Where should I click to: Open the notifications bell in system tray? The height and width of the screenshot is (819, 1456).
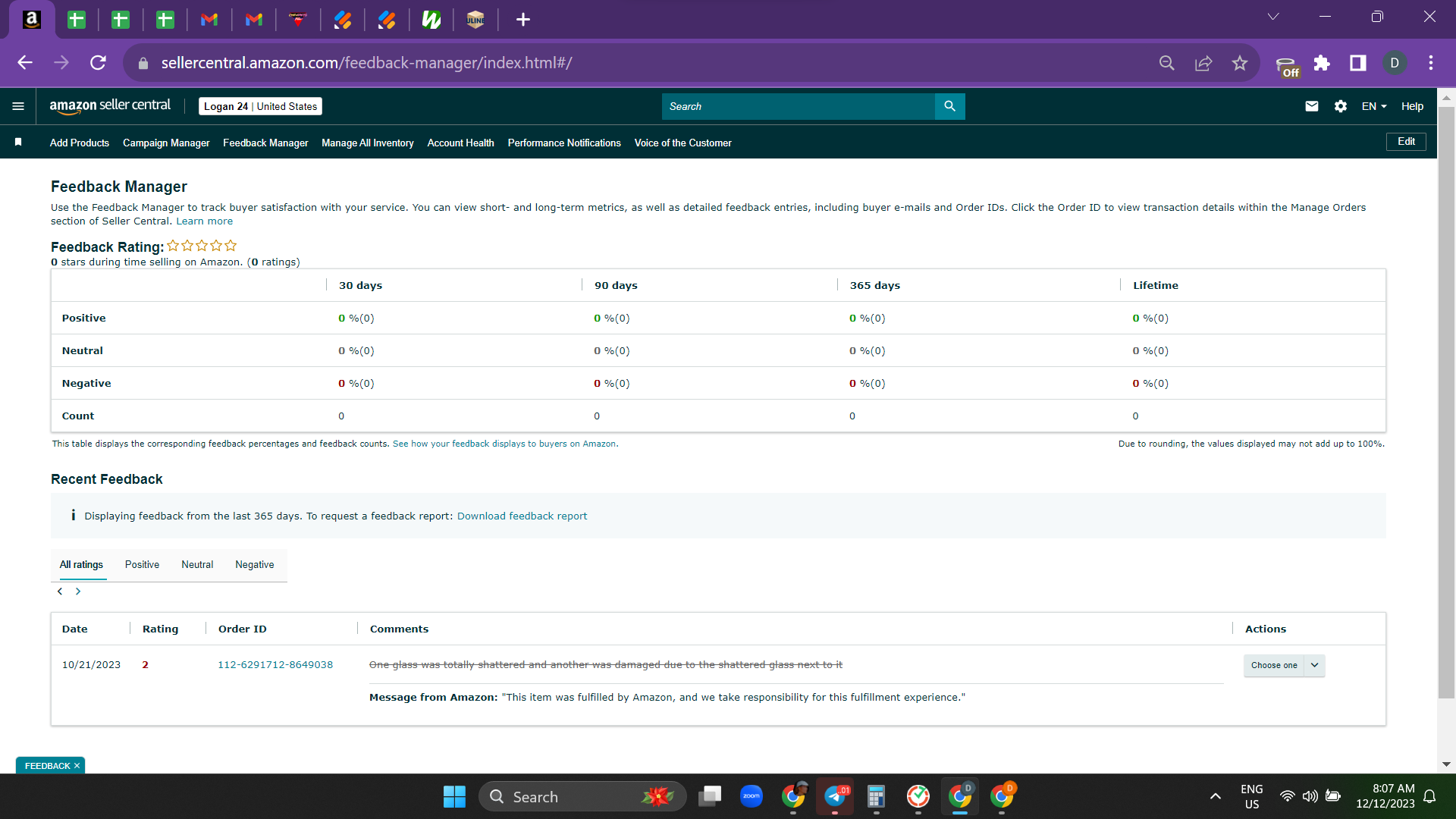click(1429, 796)
